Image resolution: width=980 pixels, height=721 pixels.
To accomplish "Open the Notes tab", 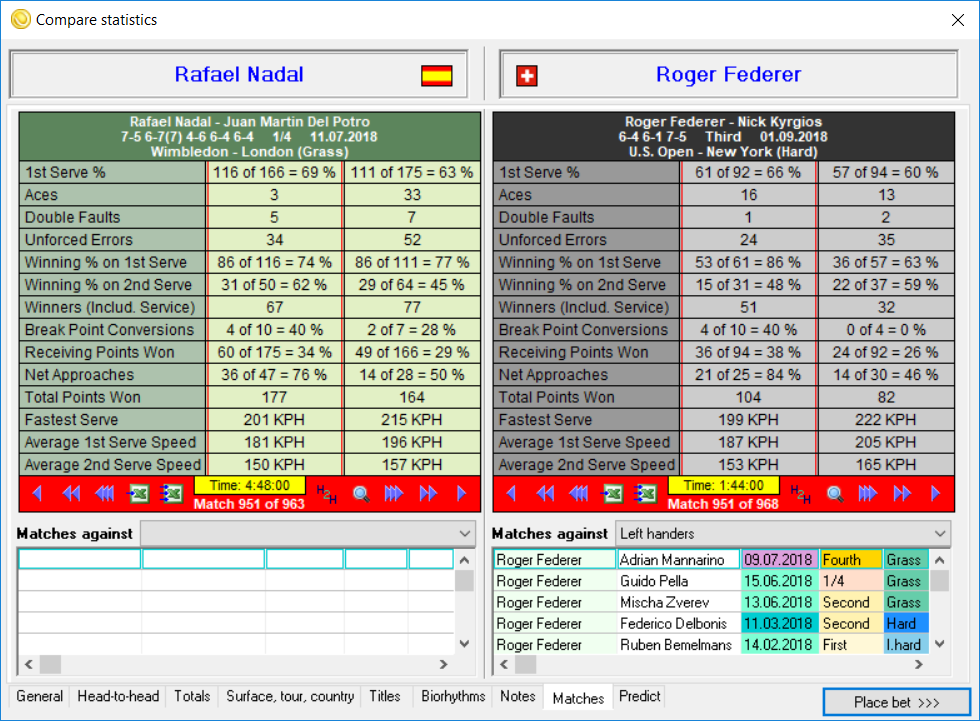I will point(518,696).
